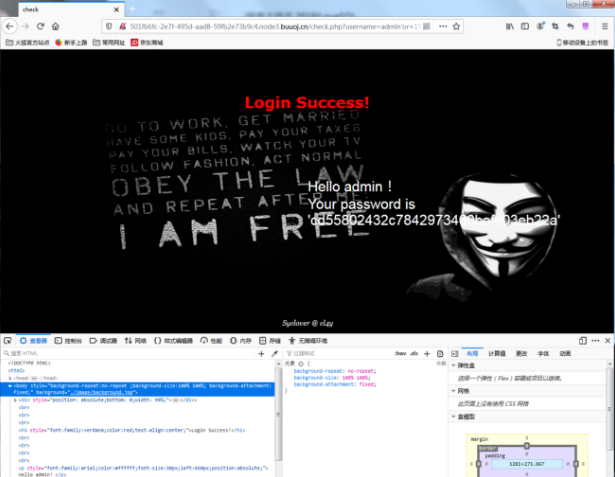Close the 'check' browser tab
This screenshot has width=615, height=477.
tap(116, 9)
